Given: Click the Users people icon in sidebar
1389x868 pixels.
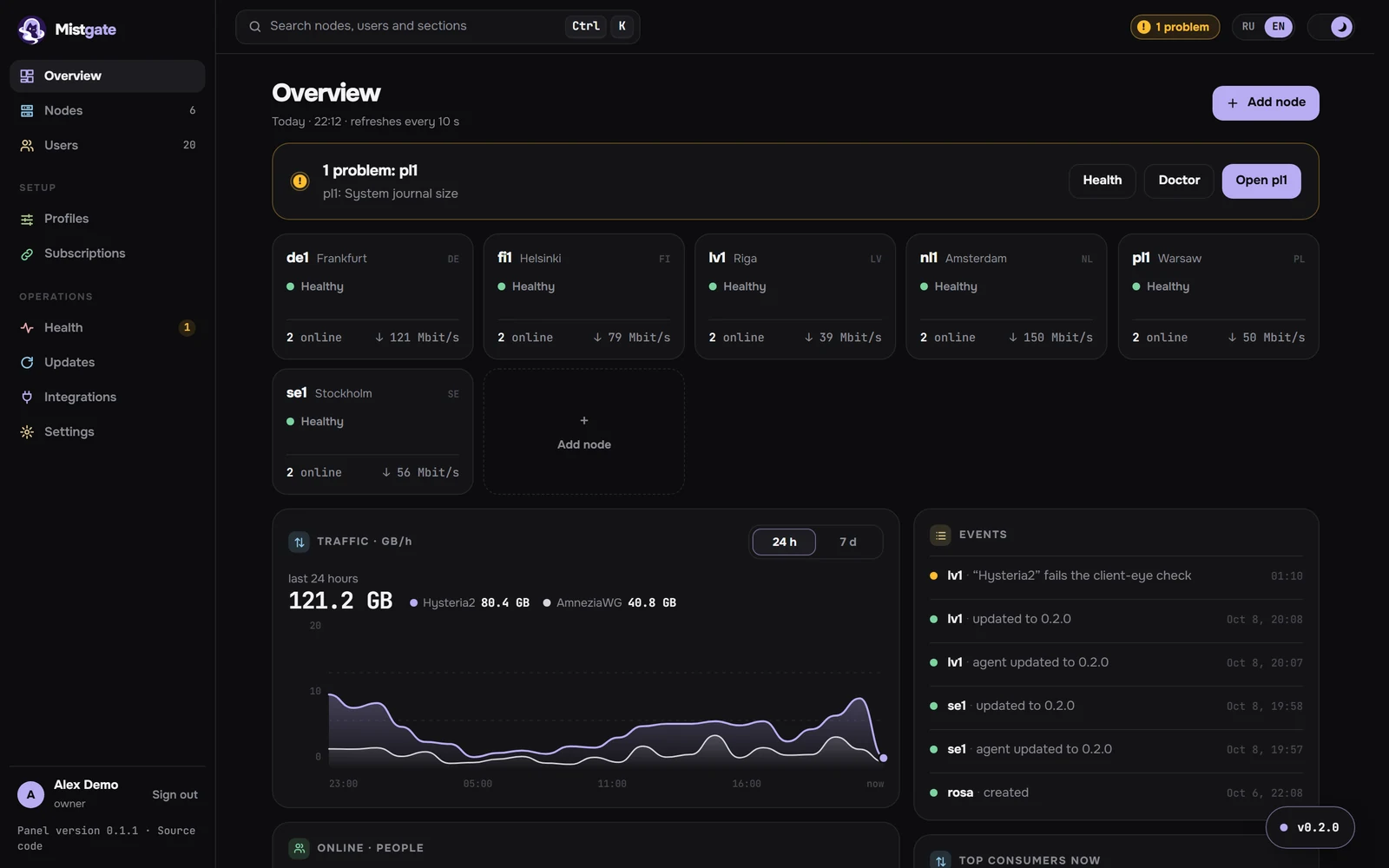Looking at the screenshot, I should (x=27, y=146).
